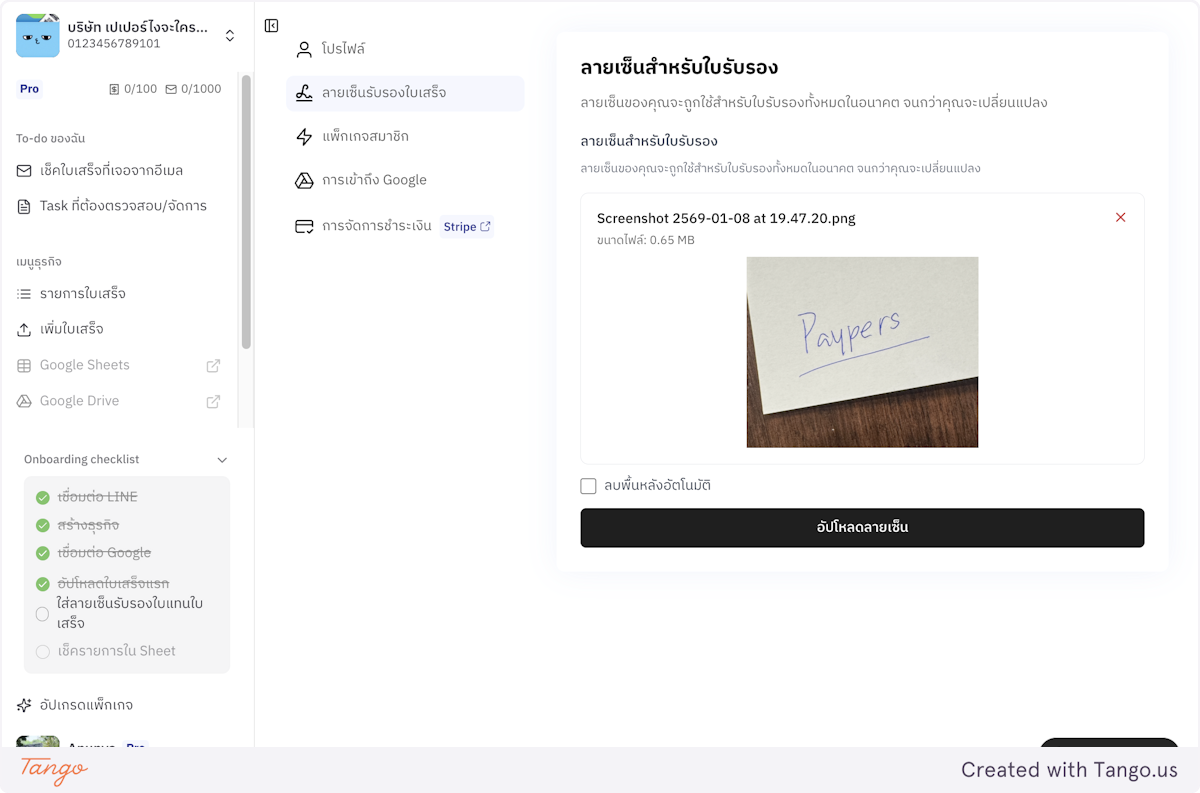Collapse the sidebar with the panel toggle icon

(271, 26)
